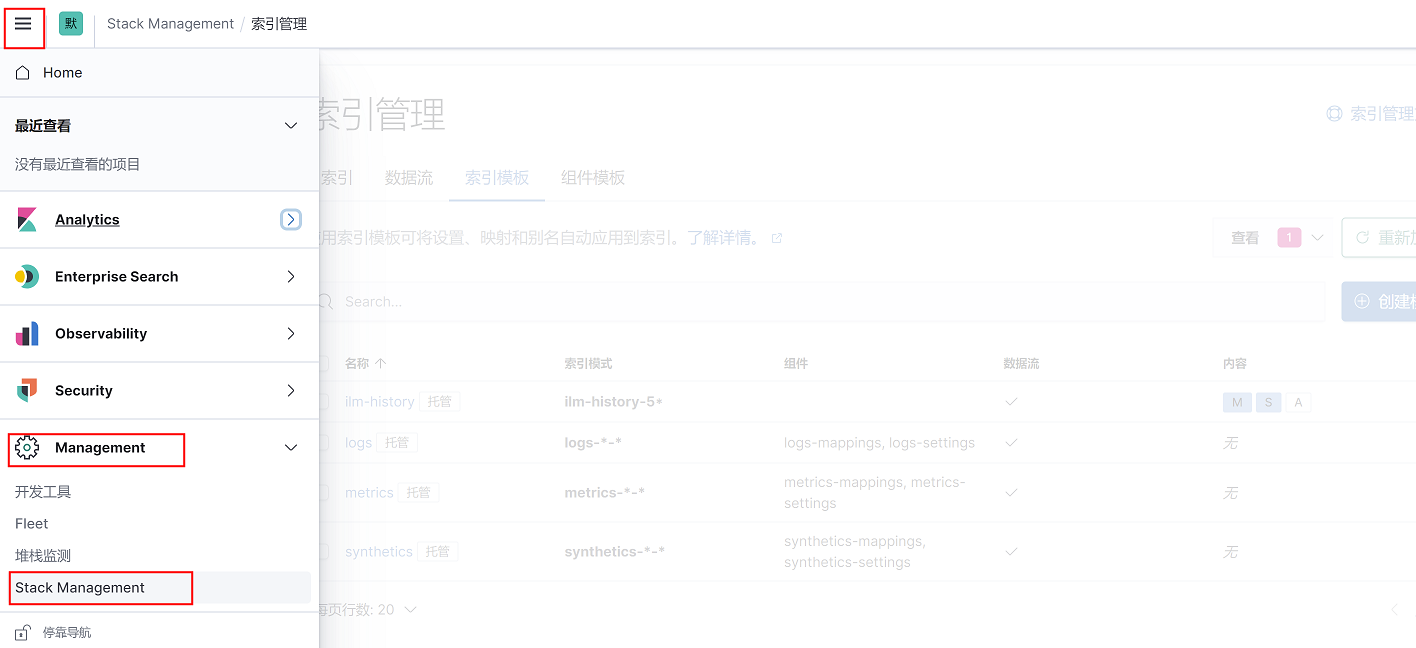Click the dock navigation lock icon
The height and width of the screenshot is (648, 1416).
click(x=22, y=633)
